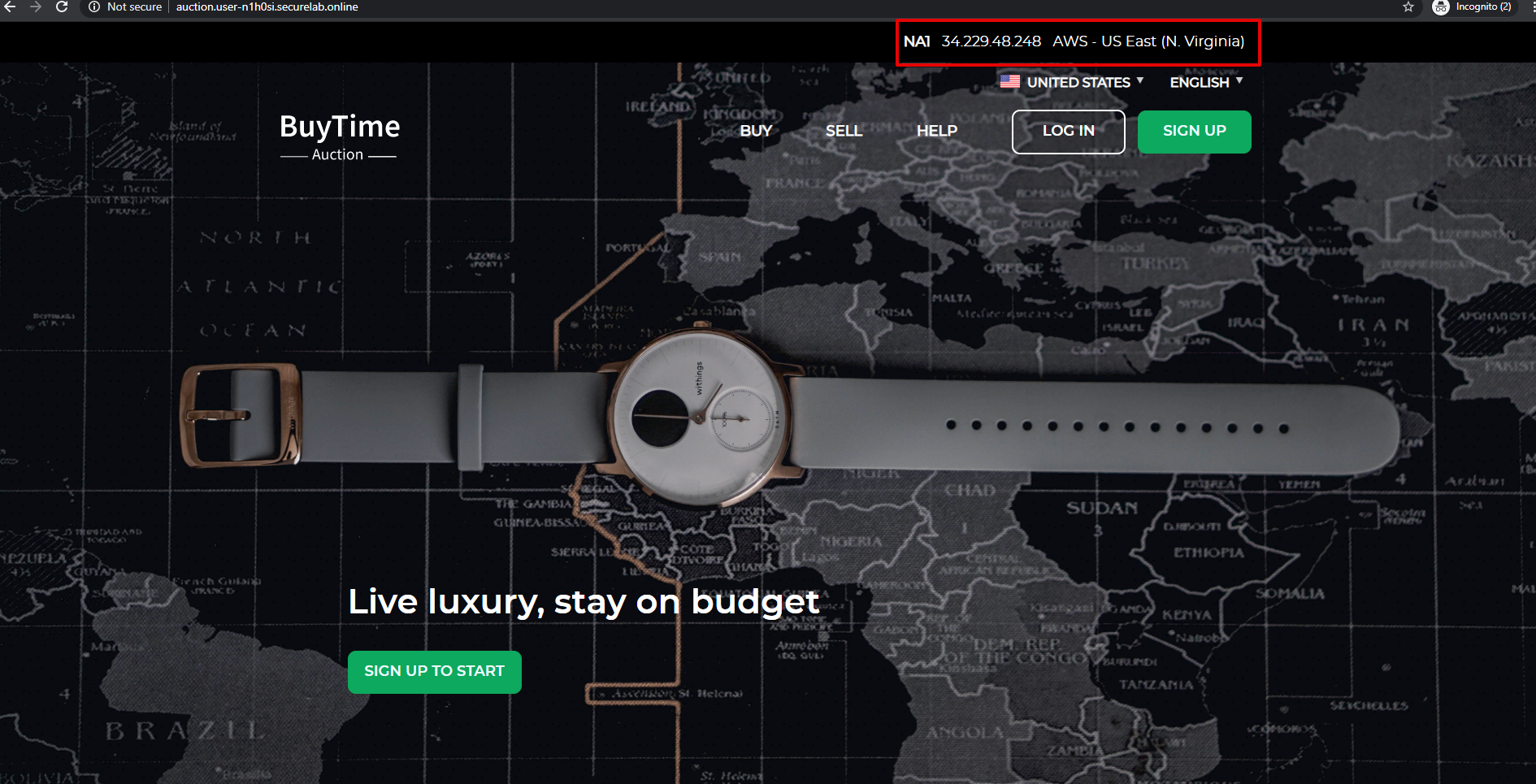This screenshot has width=1536, height=784.
Task: Click the green SIGN UP header button
Action: tap(1194, 132)
